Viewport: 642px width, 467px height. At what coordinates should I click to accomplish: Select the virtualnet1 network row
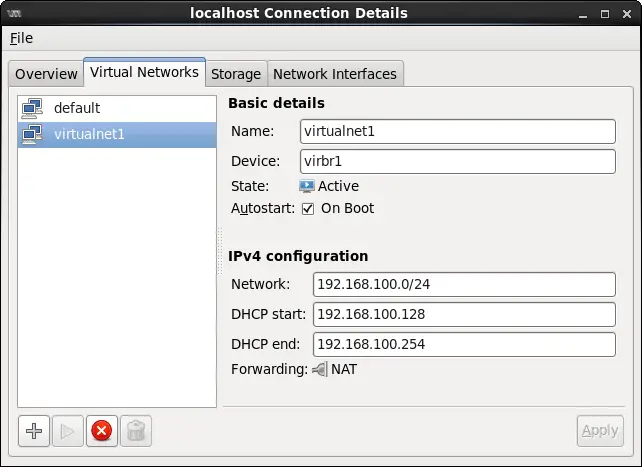117,135
